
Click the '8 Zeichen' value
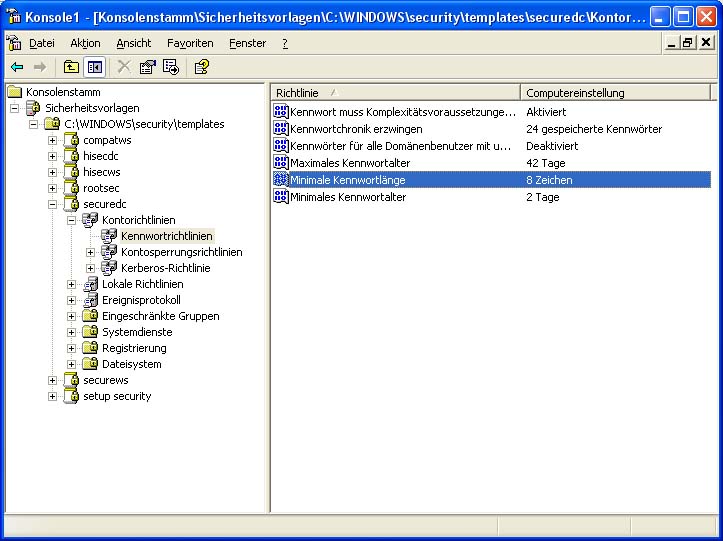(x=549, y=180)
